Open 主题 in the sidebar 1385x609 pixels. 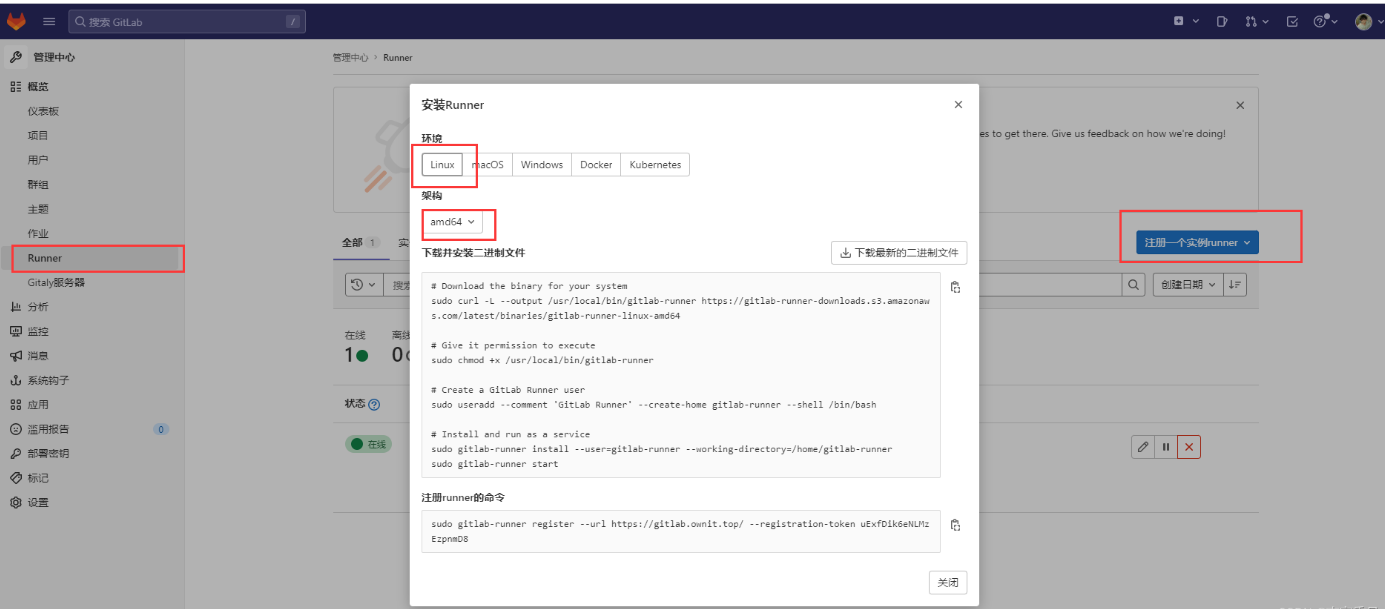tap(38, 209)
